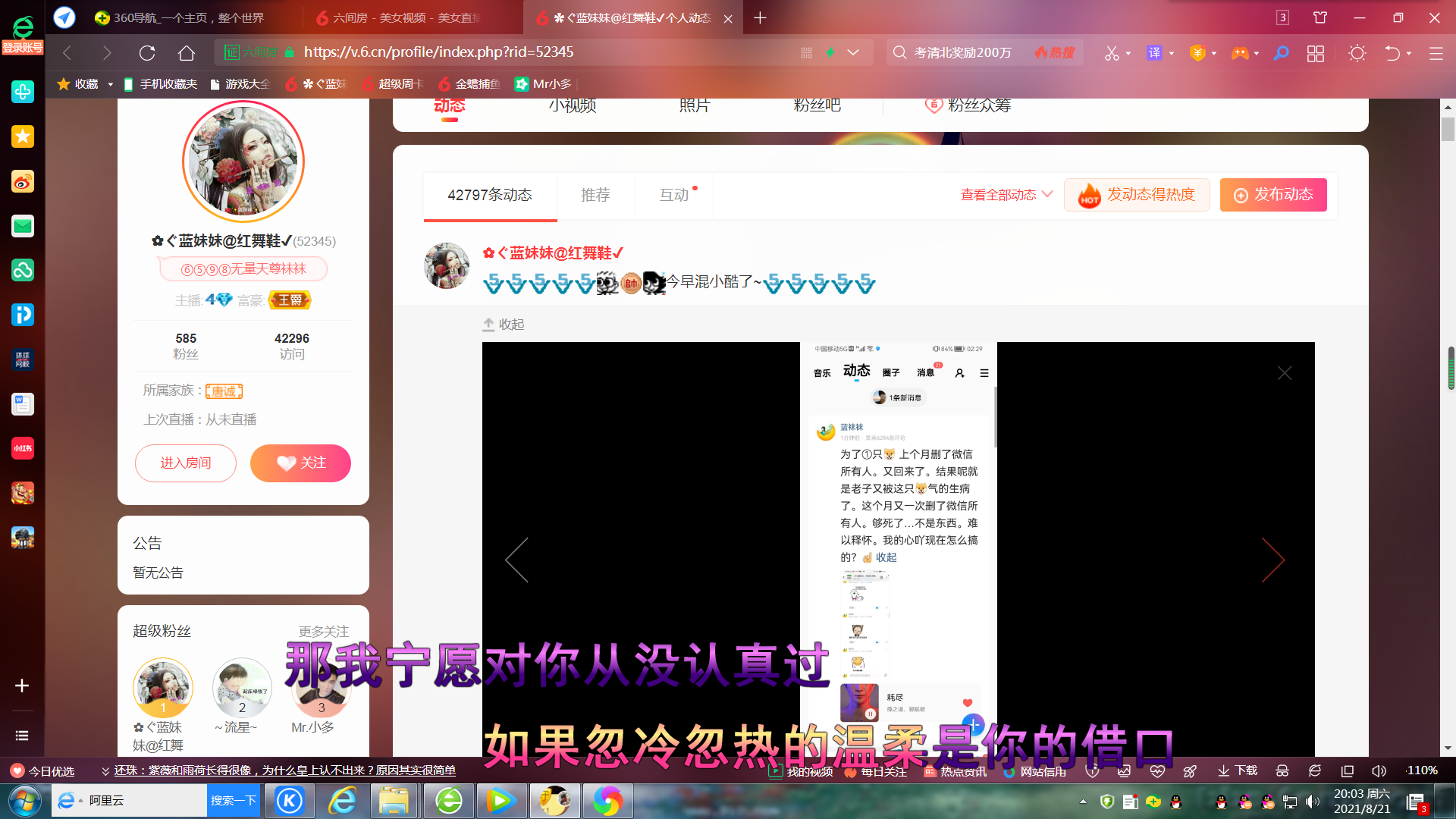Screen dimensions: 1456x819
Task: Switch to the 互动 feed tab
Action: (x=674, y=196)
